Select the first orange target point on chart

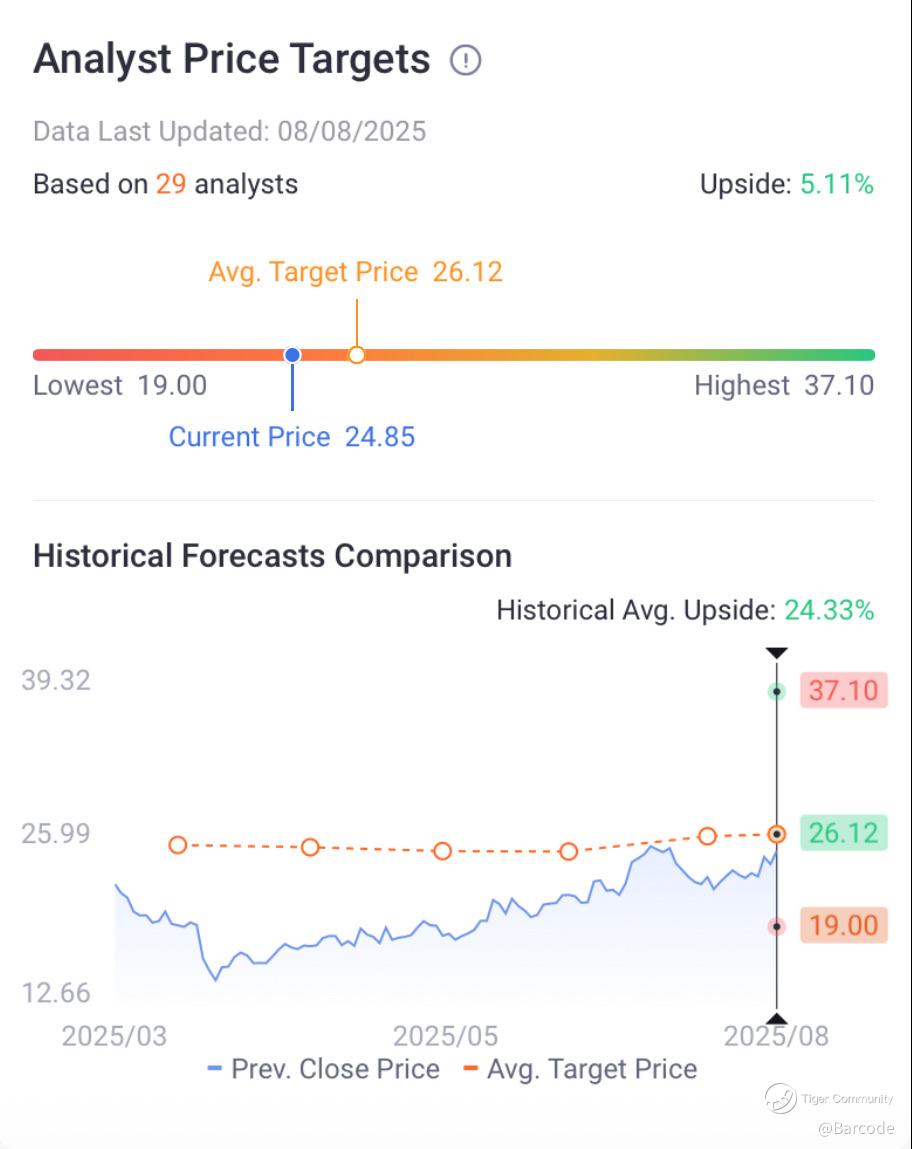(x=178, y=845)
